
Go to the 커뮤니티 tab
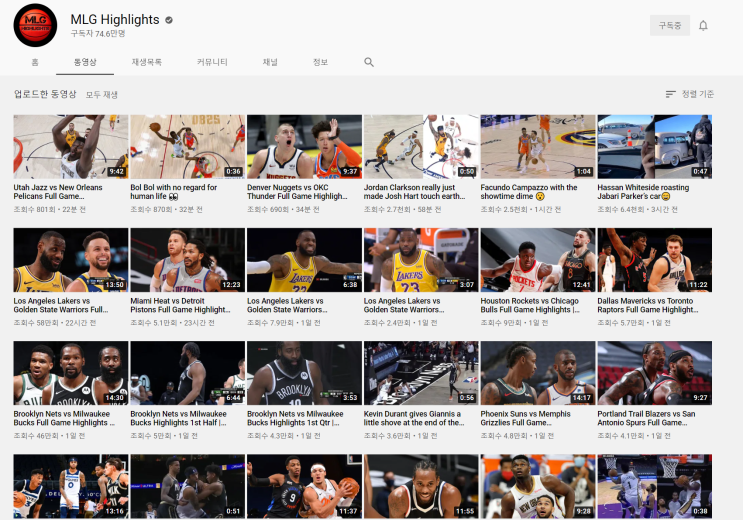click(212, 62)
